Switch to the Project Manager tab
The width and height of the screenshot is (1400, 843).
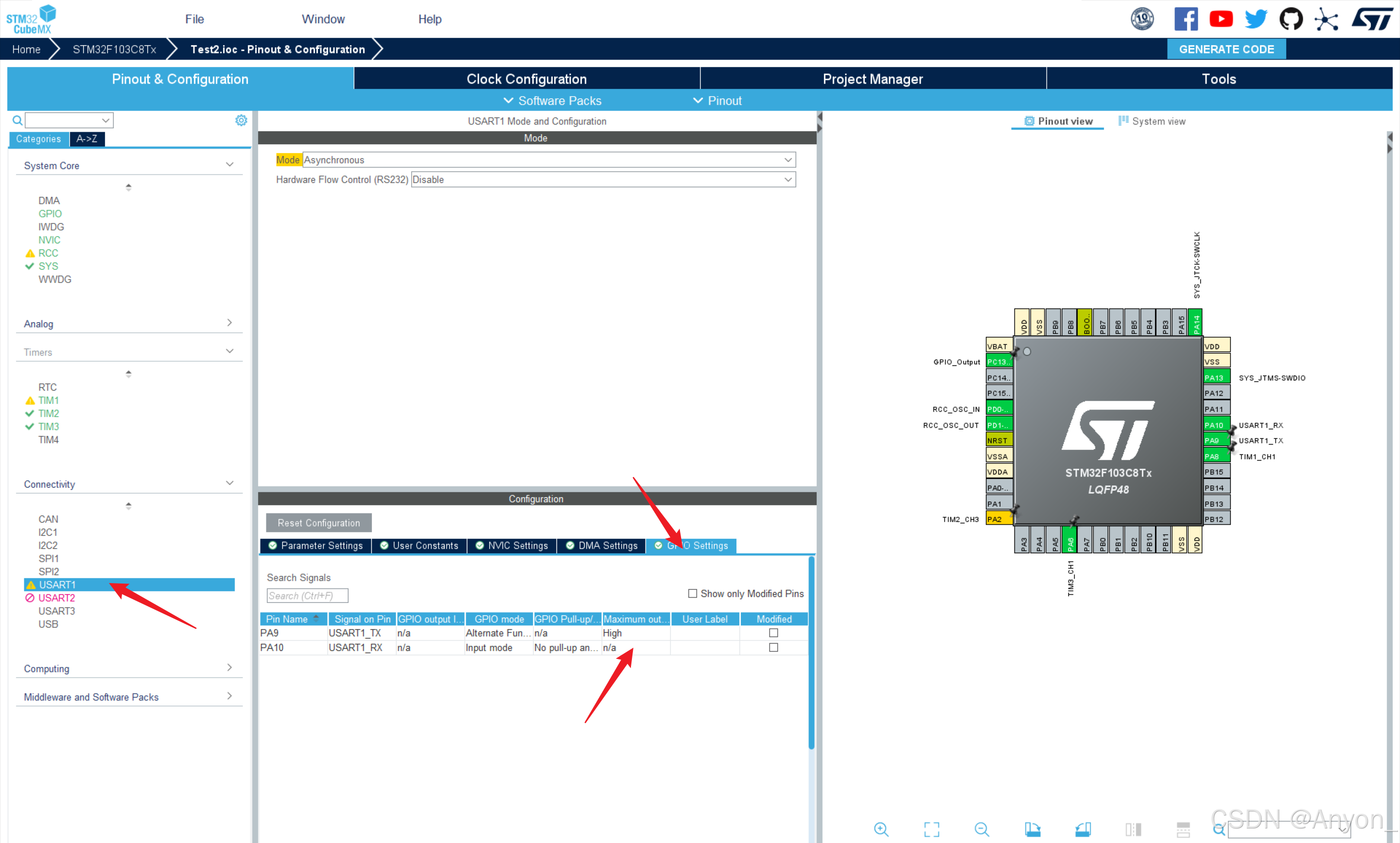pos(873,78)
